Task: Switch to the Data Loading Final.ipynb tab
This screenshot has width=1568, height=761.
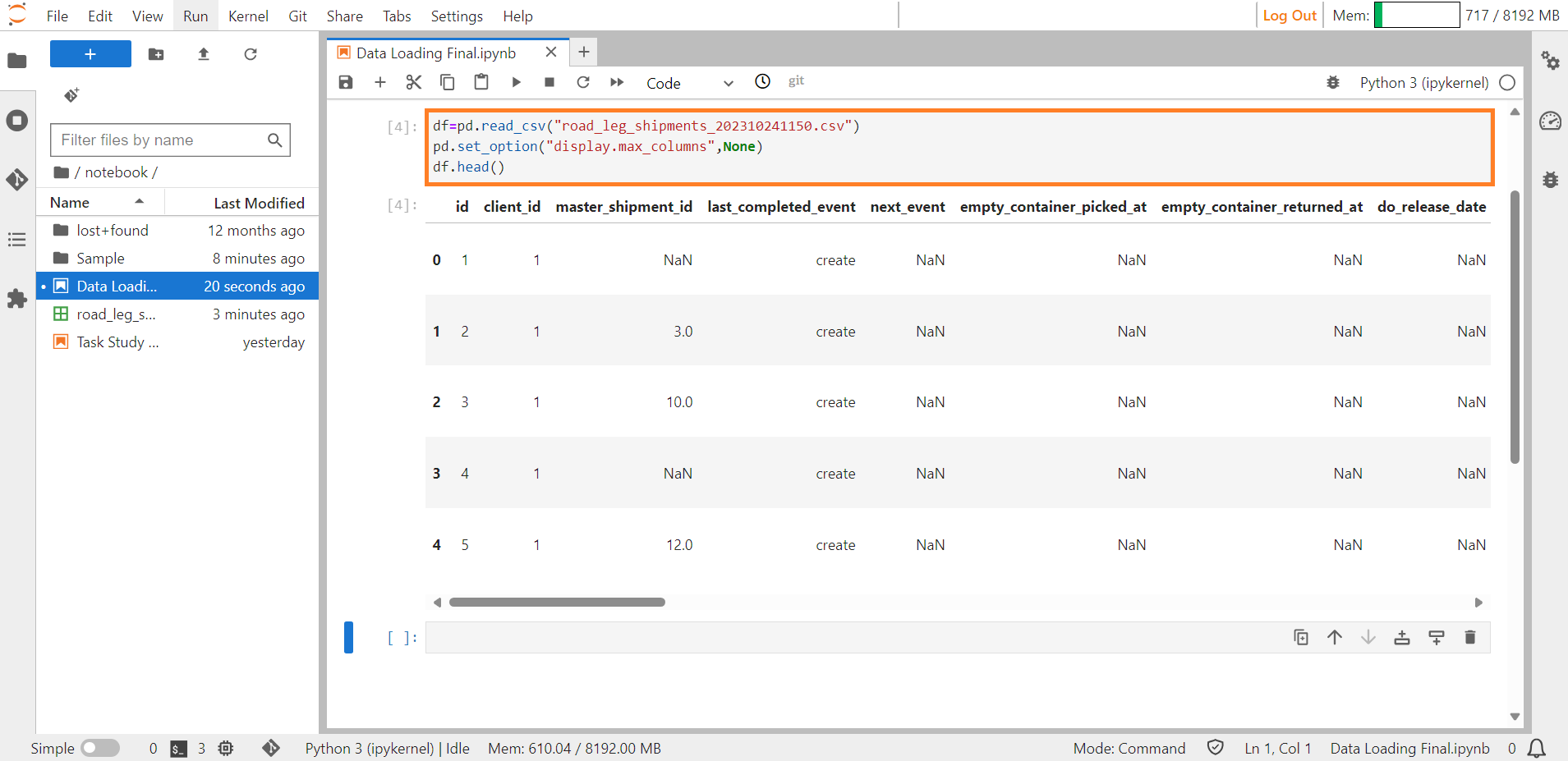Action: (x=435, y=53)
